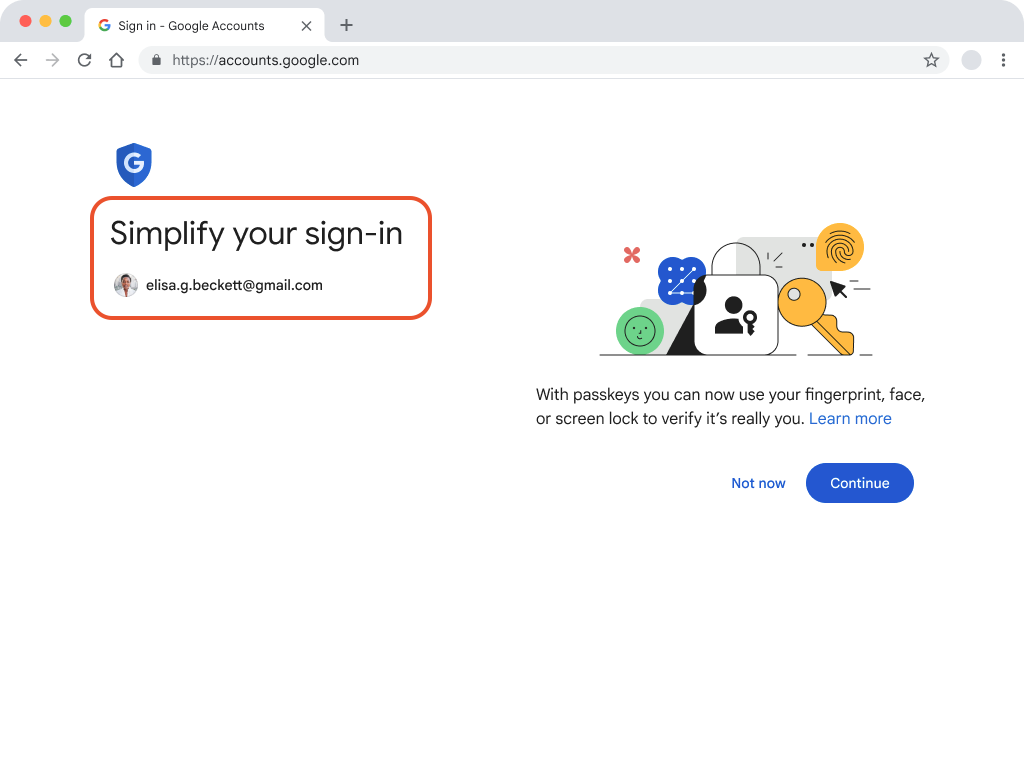This screenshot has width=1024, height=768.
Task: Dismiss passkeys by clicking Not now
Action: (758, 483)
